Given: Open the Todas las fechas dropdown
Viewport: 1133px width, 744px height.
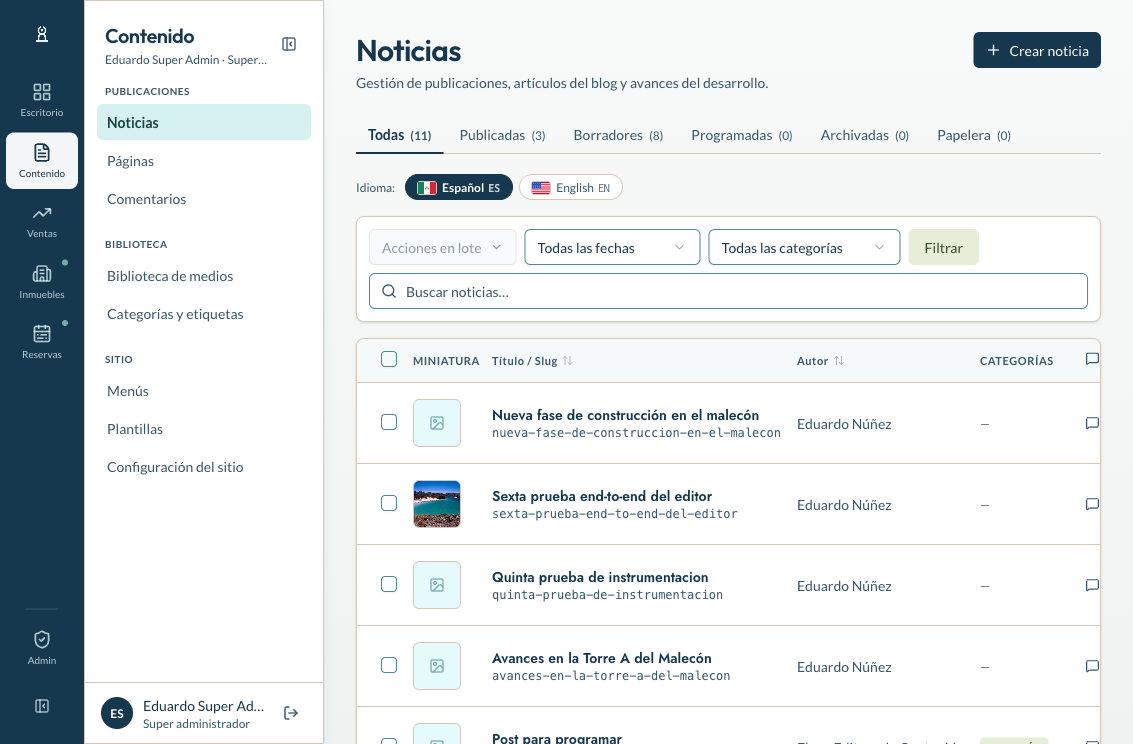Looking at the screenshot, I should point(612,247).
